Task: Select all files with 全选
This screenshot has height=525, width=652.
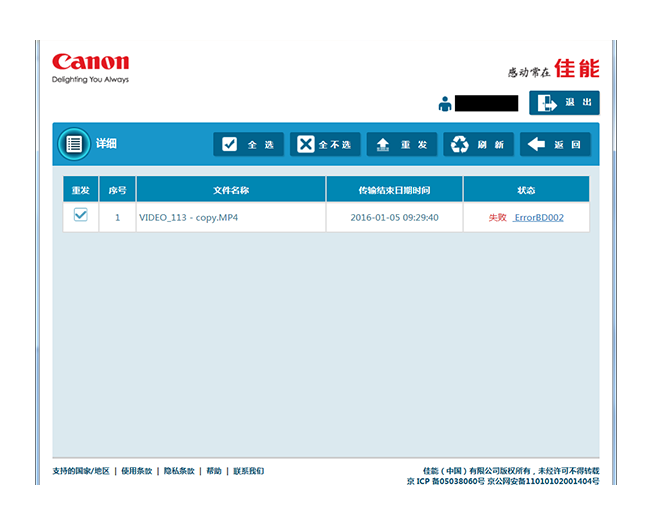Action: click(x=248, y=144)
